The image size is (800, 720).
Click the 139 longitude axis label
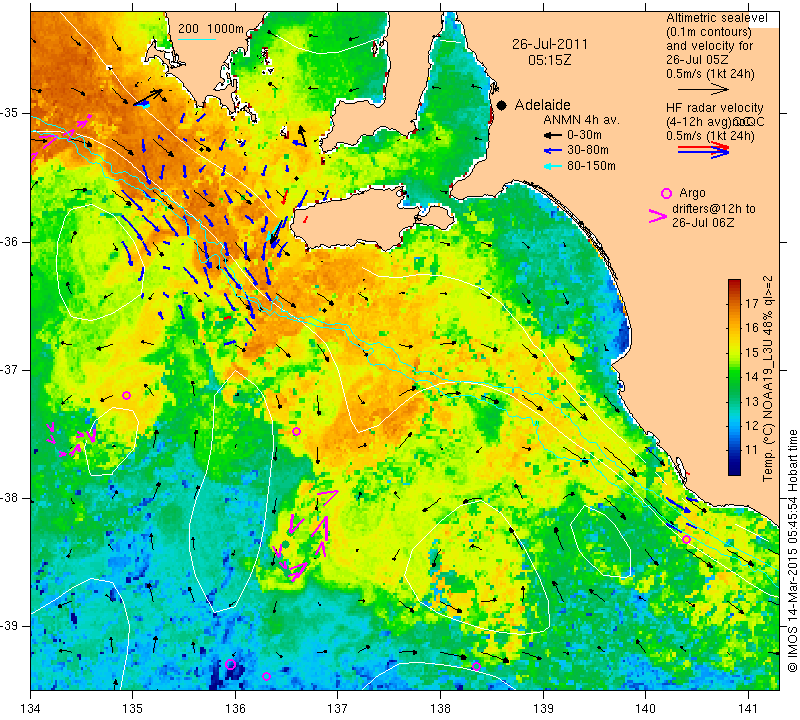pyautogui.click(x=543, y=709)
